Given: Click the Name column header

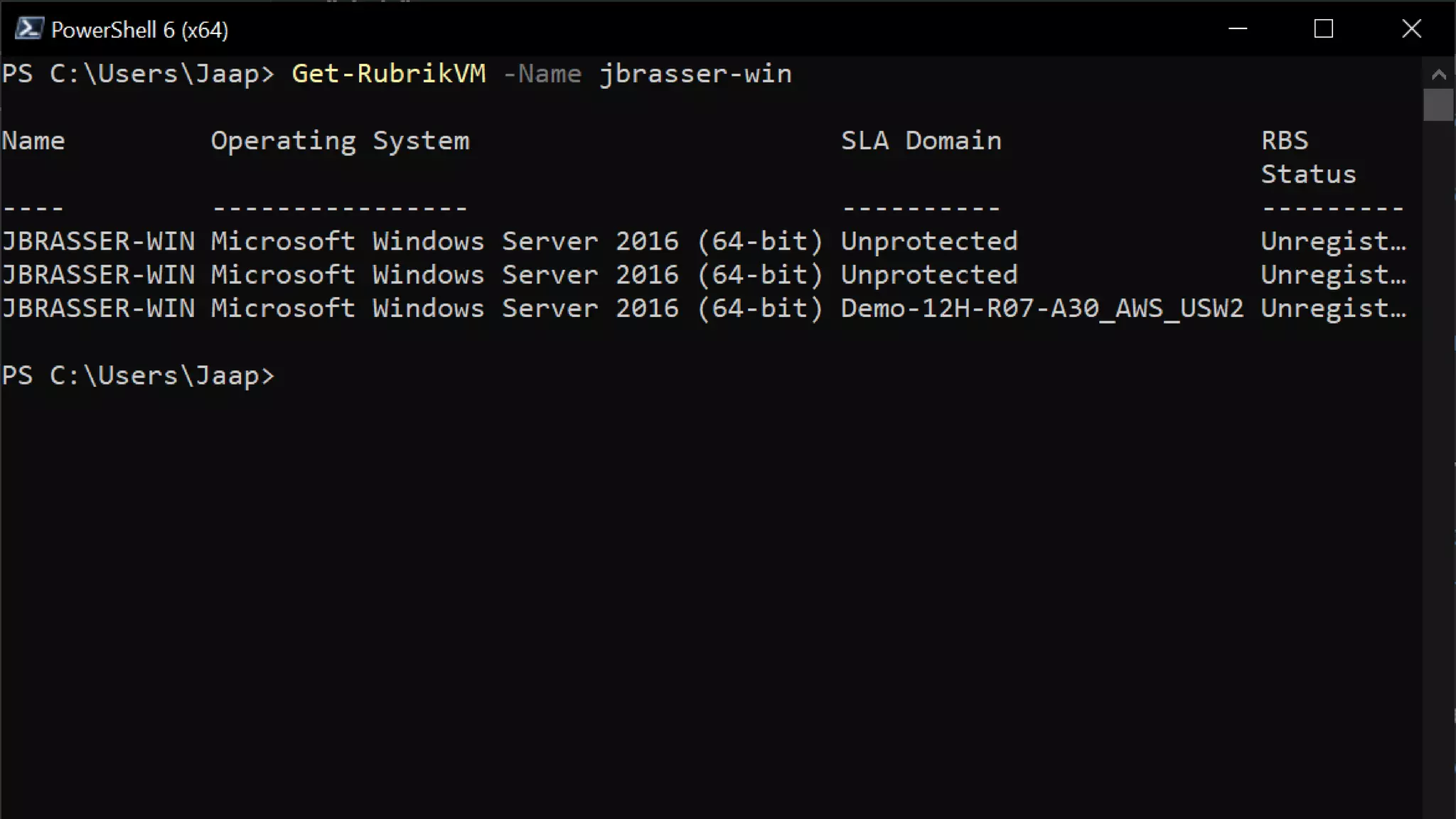Looking at the screenshot, I should pyautogui.click(x=33, y=141).
